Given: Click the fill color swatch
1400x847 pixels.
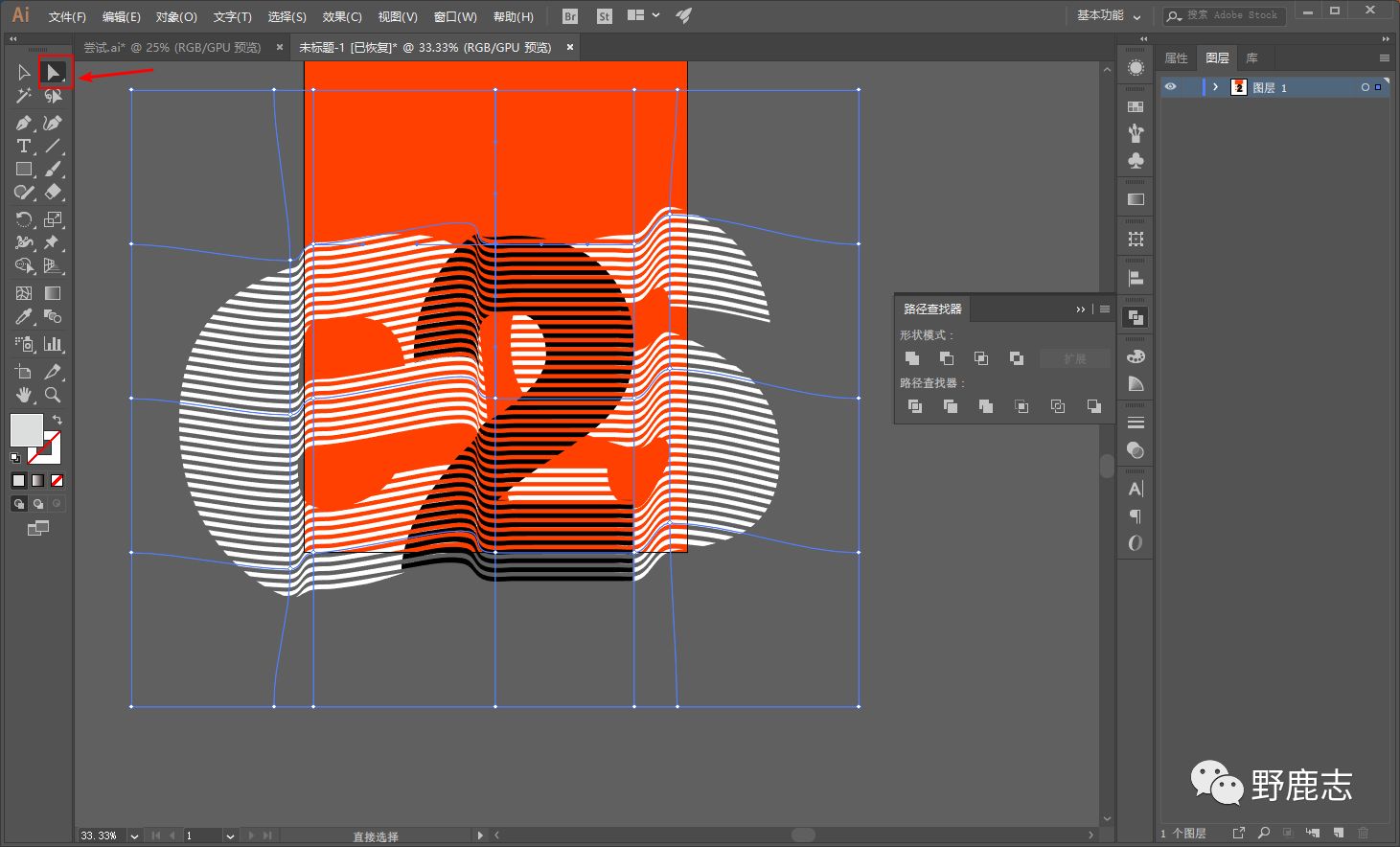Looking at the screenshot, I should click(x=26, y=429).
